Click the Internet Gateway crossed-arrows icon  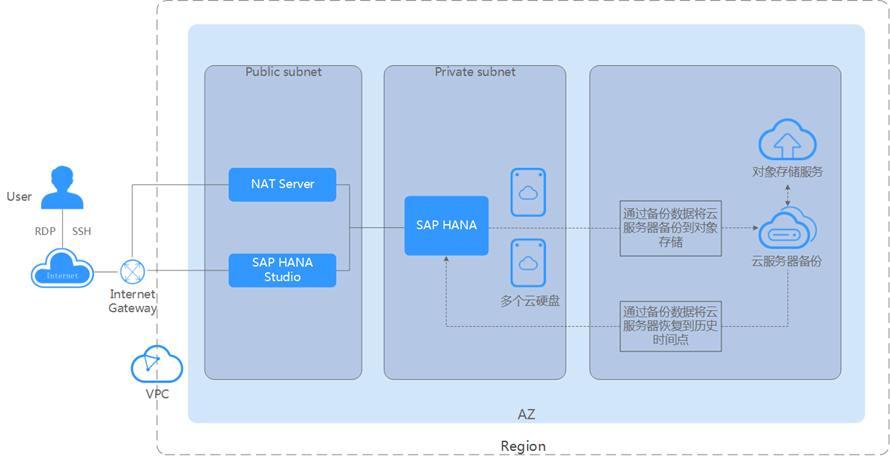click(132, 271)
